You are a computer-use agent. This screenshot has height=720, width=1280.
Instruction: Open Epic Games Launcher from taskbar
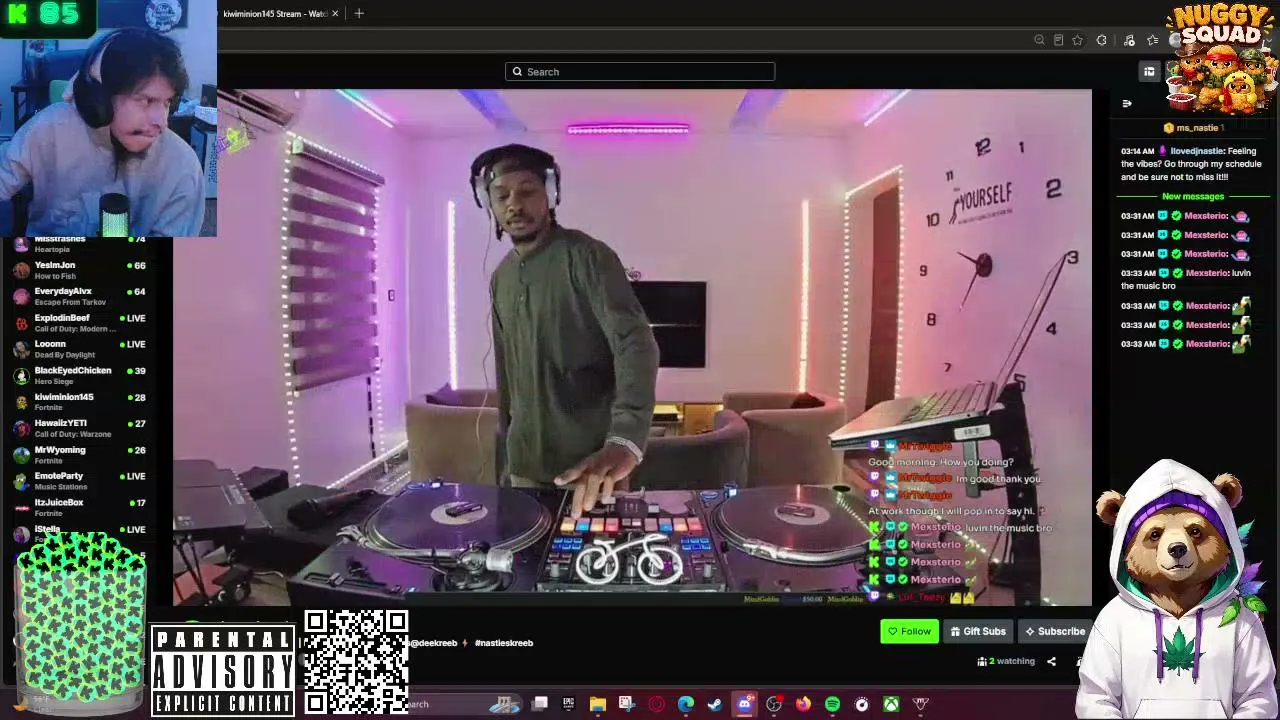pos(568,704)
